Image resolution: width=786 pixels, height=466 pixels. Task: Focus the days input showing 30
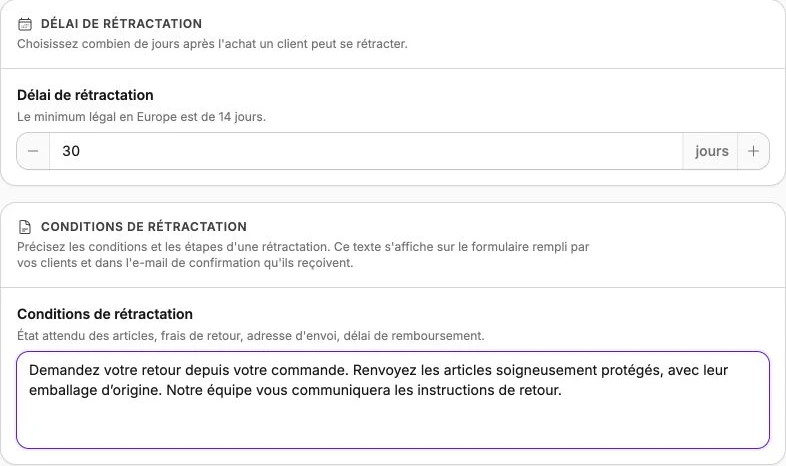coord(366,151)
